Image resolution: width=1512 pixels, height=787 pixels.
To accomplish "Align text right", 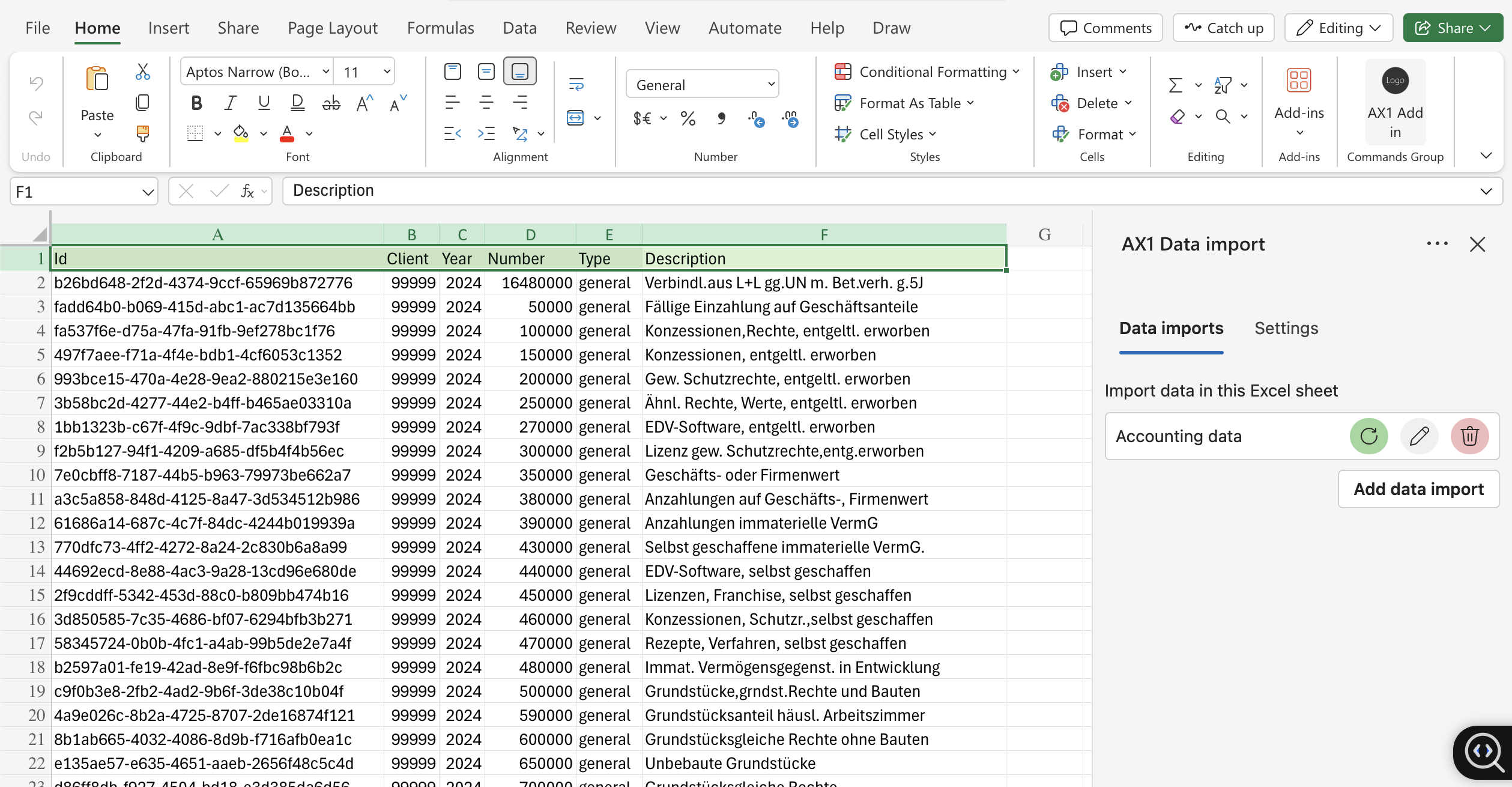I will 520,103.
